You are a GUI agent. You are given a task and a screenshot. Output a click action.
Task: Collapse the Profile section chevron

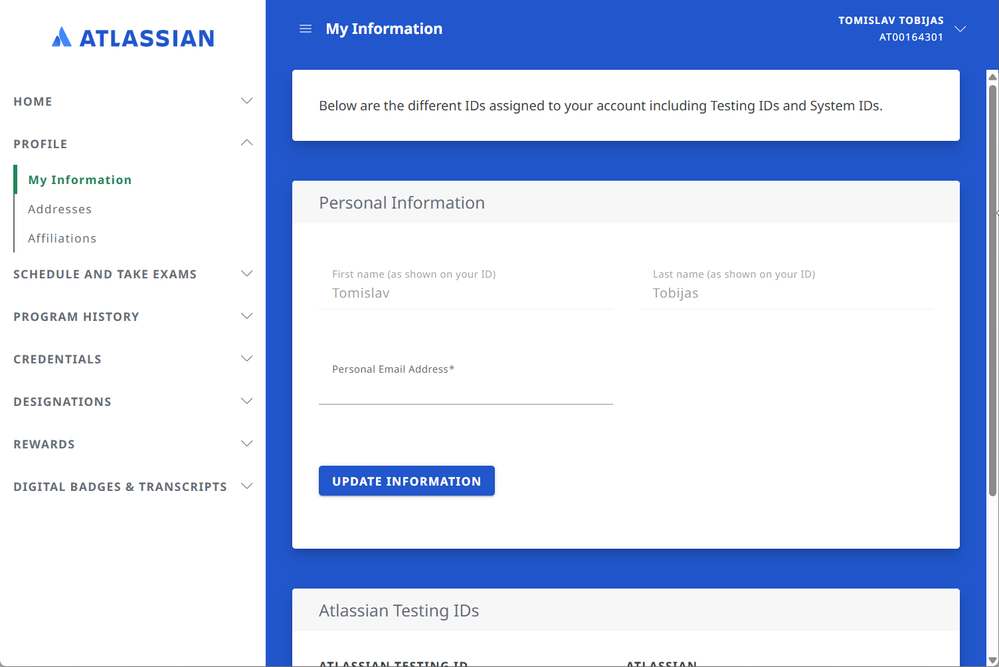click(247, 143)
